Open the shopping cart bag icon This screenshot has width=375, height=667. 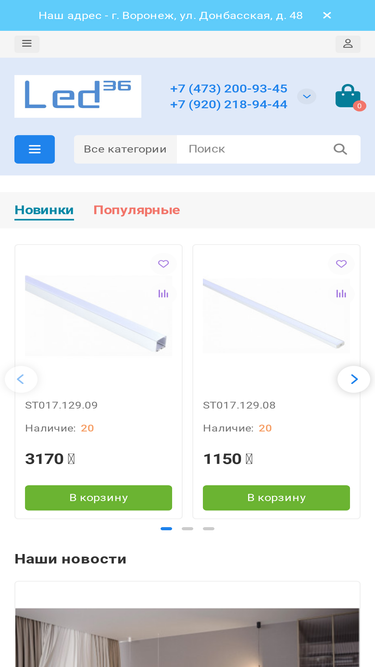(x=349, y=97)
